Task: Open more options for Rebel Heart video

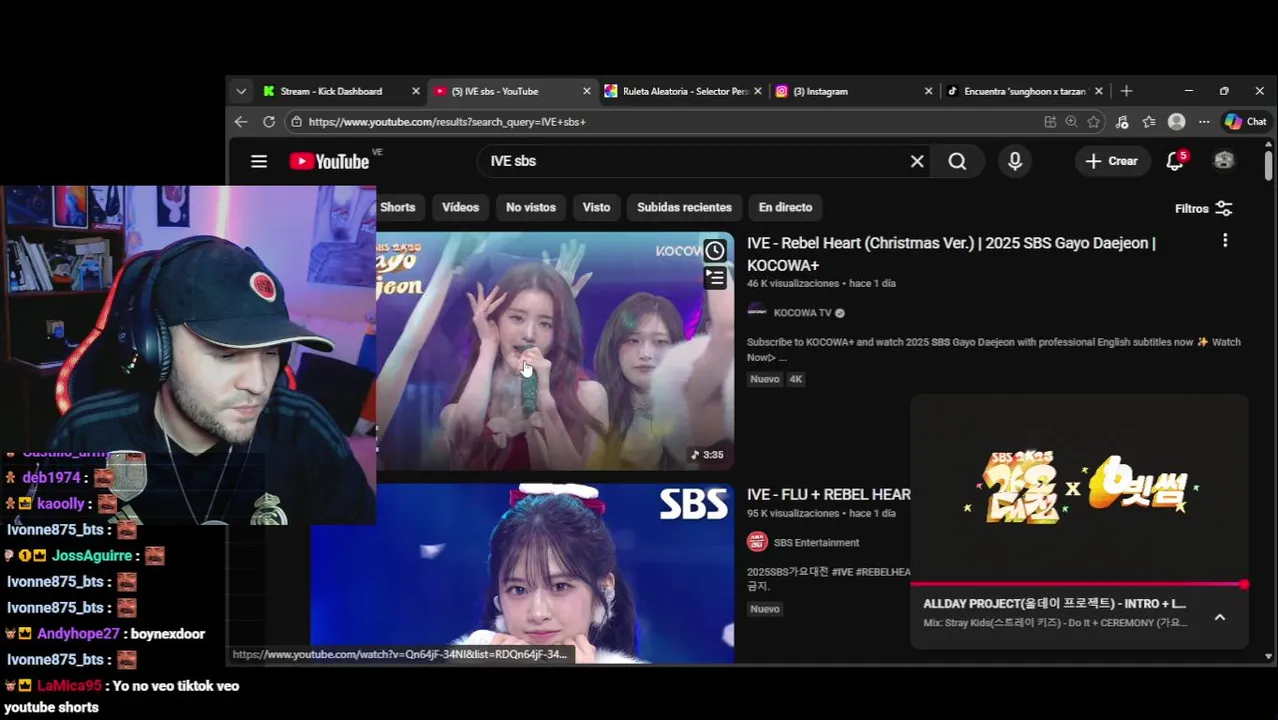Action: point(1225,241)
